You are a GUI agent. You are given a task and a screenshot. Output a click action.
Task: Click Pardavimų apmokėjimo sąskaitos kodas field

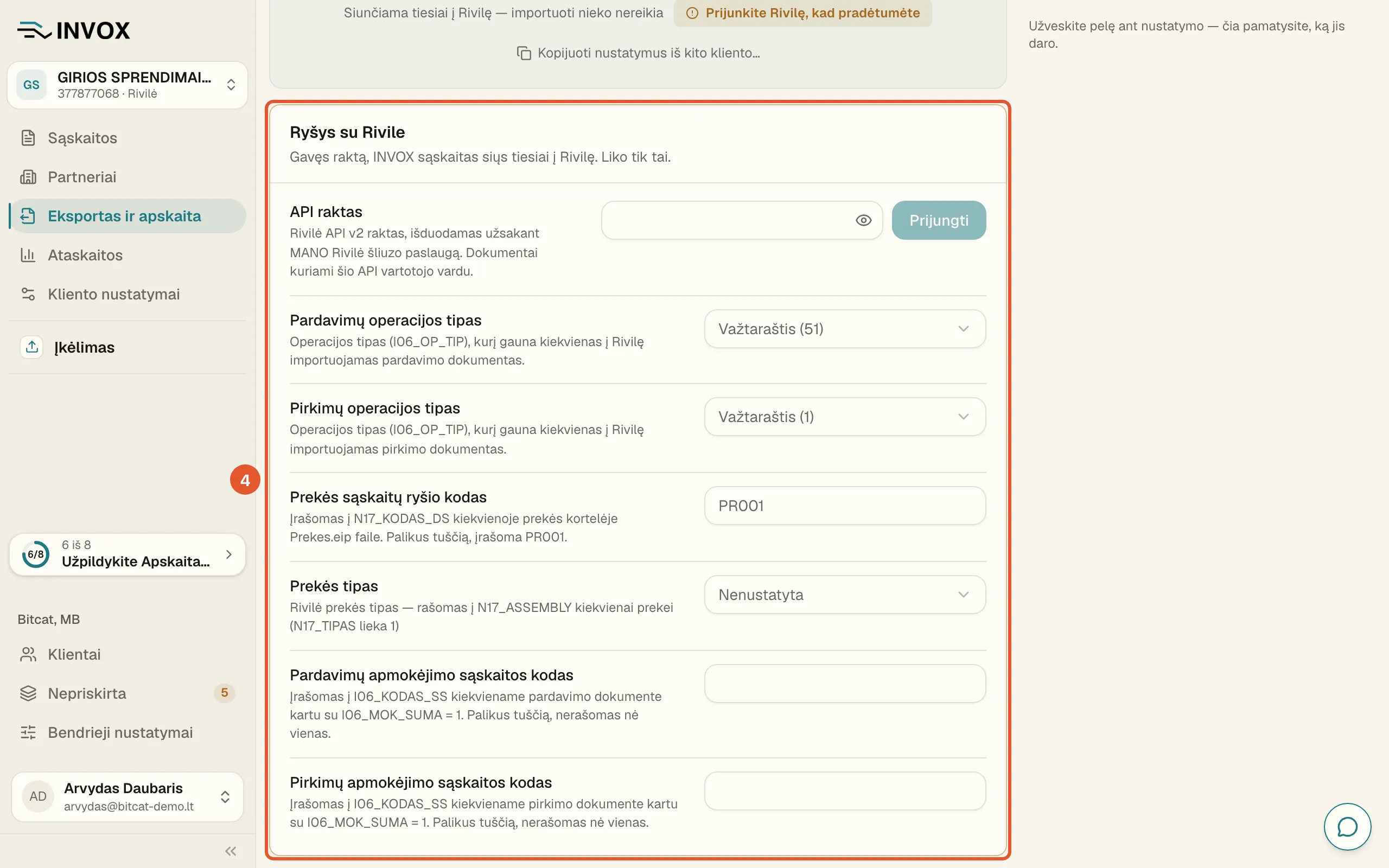coord(845,684)
